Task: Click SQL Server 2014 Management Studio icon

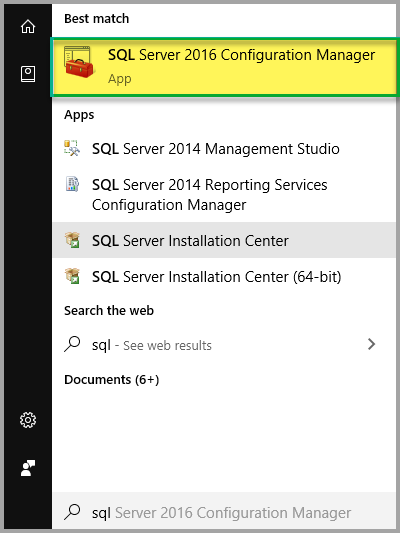Action: pos(72,148)
